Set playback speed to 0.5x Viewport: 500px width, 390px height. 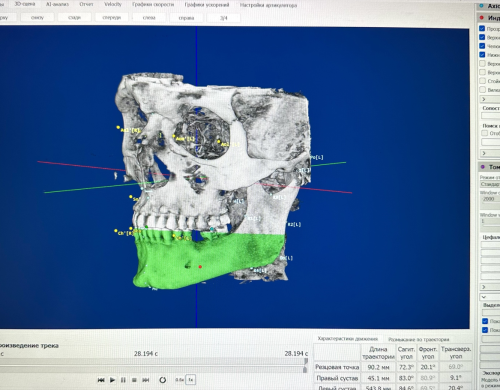click(x=180, y=380)
